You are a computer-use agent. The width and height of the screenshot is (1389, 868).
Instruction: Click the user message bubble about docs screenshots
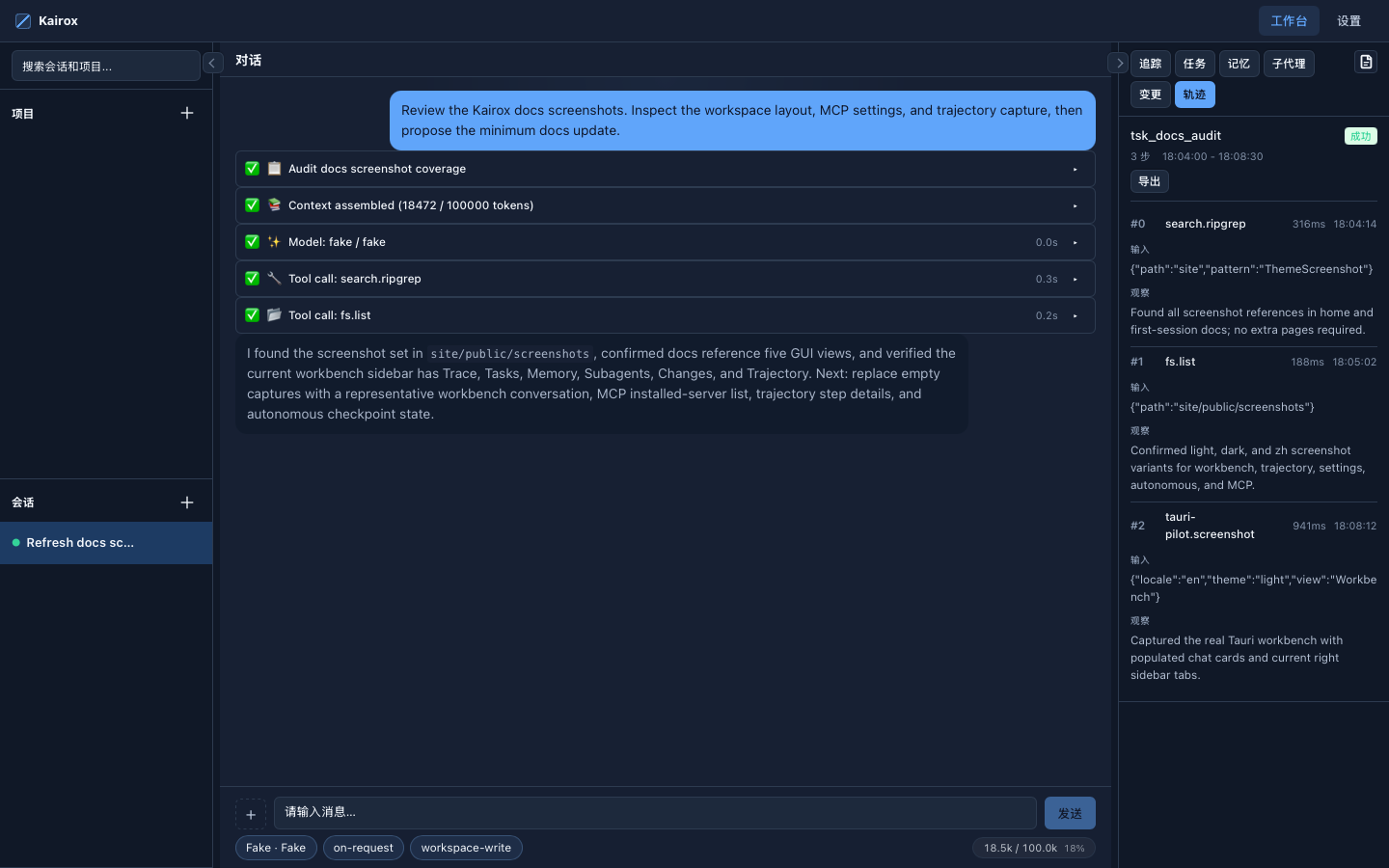[x=743, y=121]
